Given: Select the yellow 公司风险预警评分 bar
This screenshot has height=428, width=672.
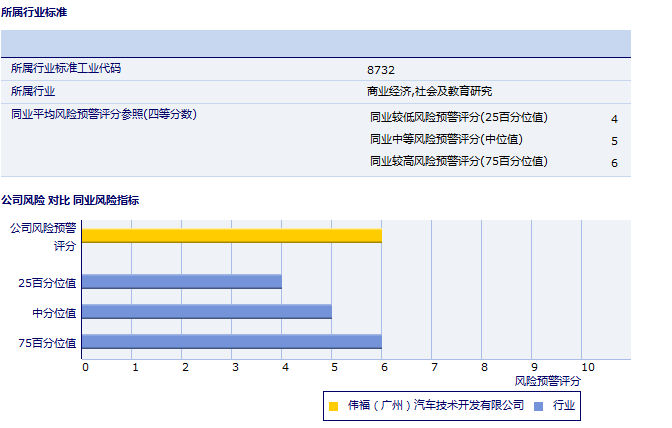Looking at the screenshot, I should [231, 235].
